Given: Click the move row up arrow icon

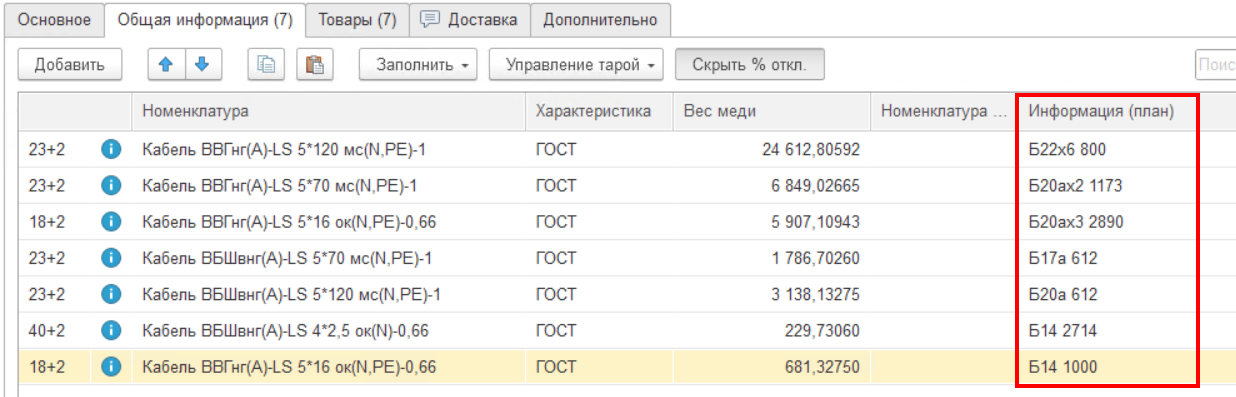Looking at the screenshot, I should [166, 65].
